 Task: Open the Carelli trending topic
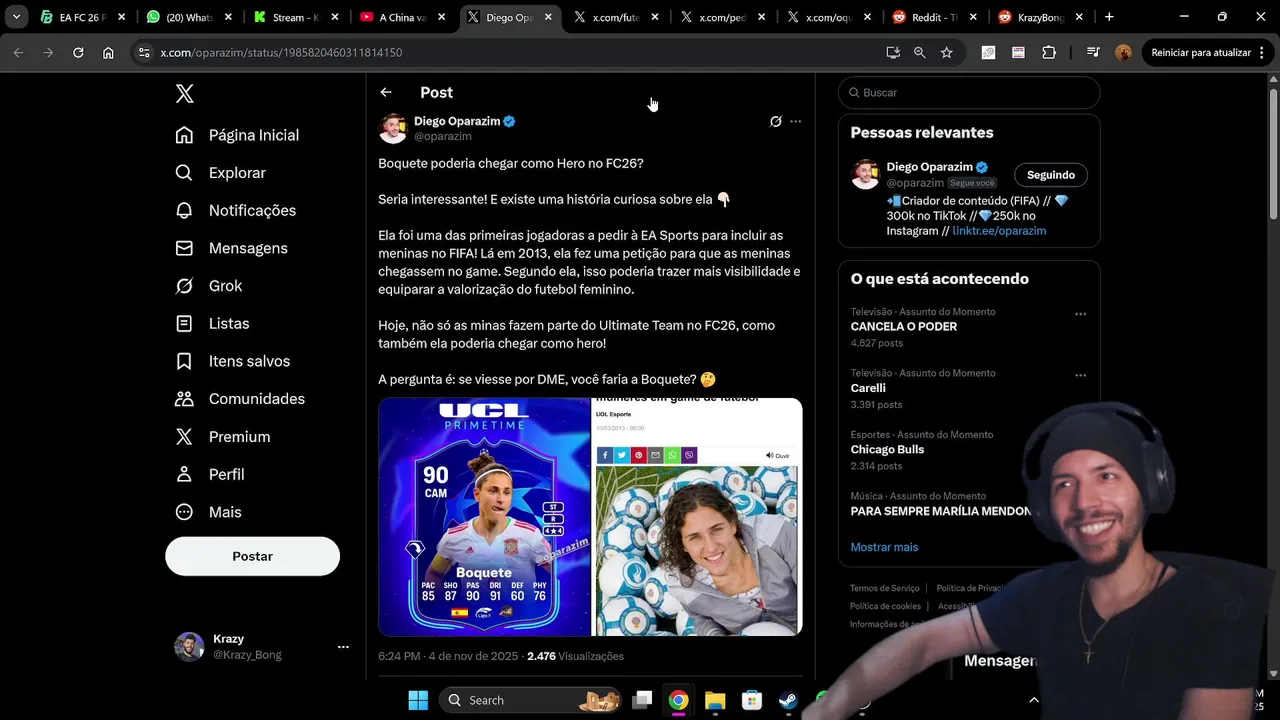click(x=868, y=388)
